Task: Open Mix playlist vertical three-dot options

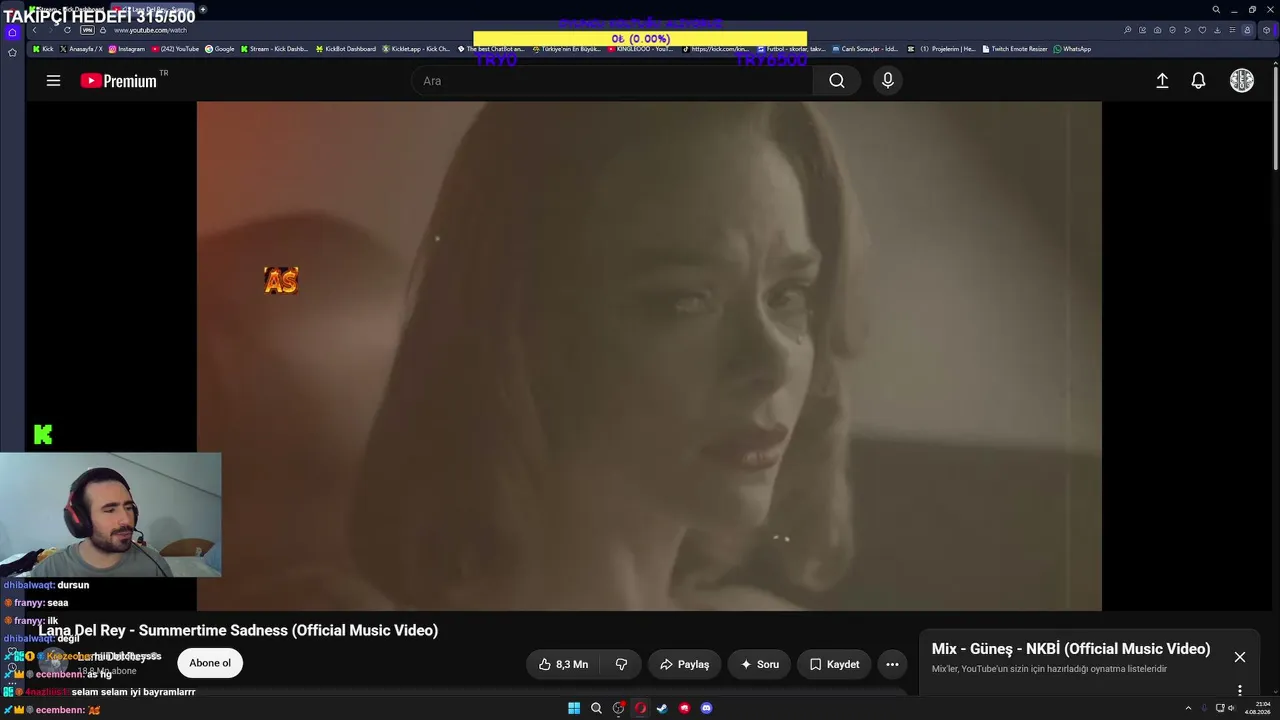Action: click(x=1240, y=690)
